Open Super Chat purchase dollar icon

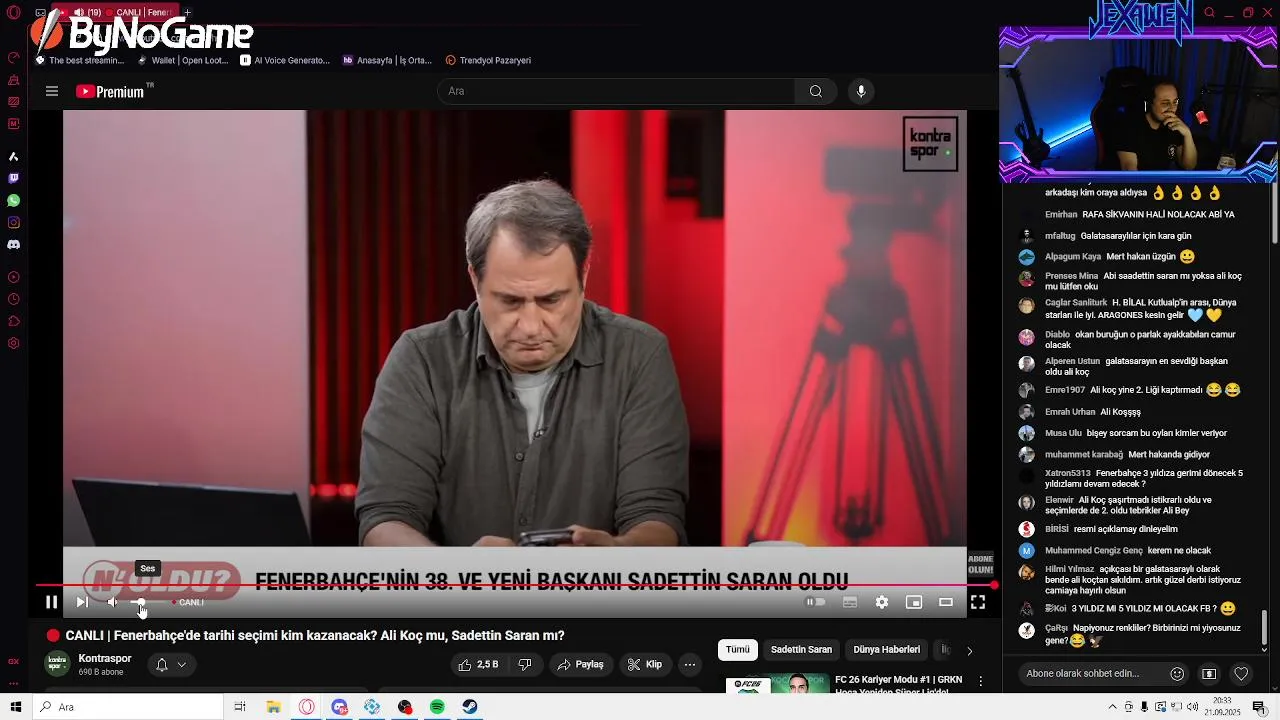pos(1209,674)
